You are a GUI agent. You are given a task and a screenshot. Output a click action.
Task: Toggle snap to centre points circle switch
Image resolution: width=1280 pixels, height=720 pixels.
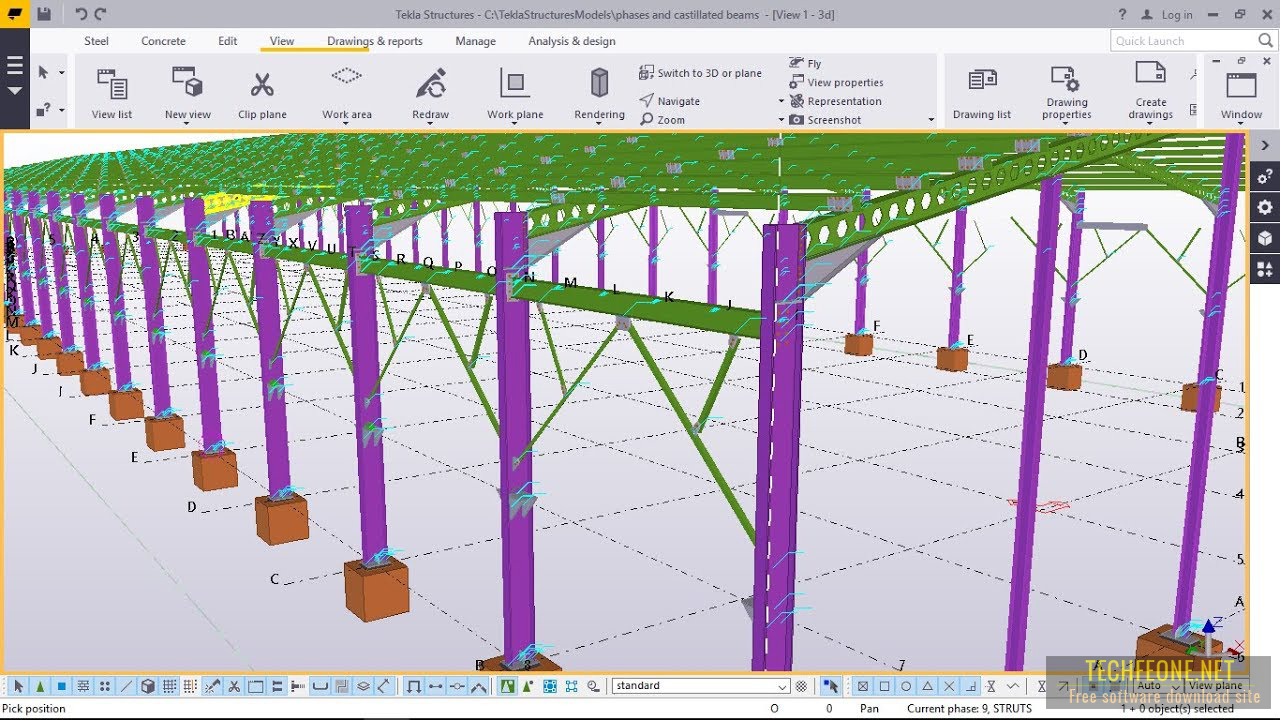906,686
